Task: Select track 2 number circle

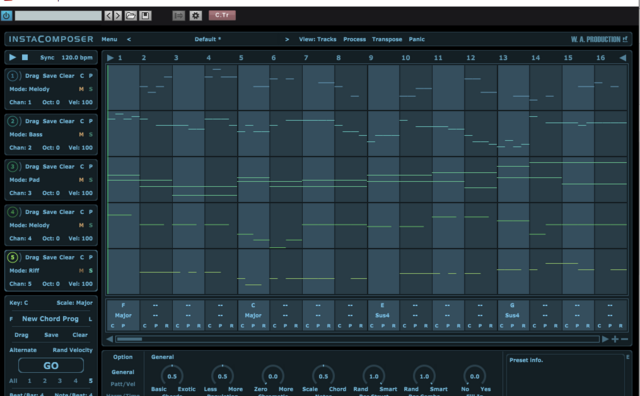Action: (13, 121)
